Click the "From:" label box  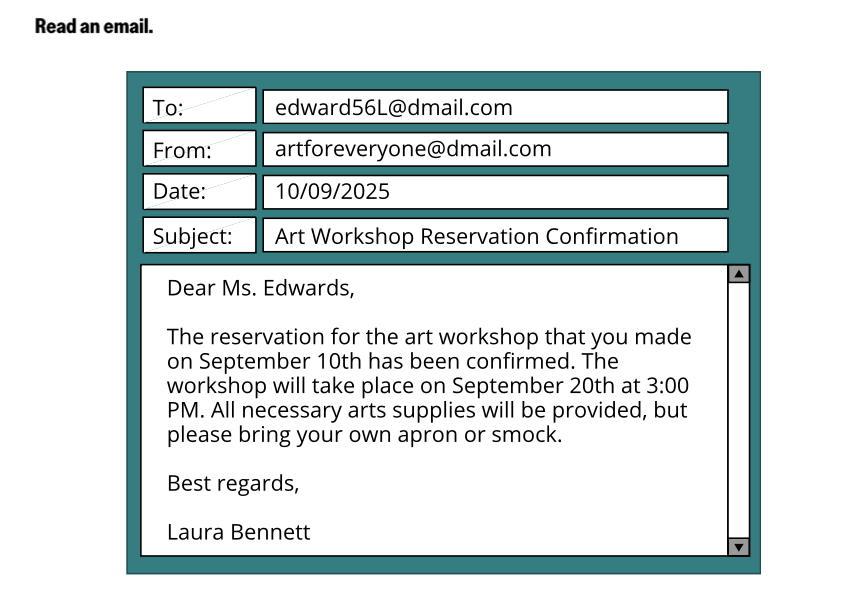point(199,149)
